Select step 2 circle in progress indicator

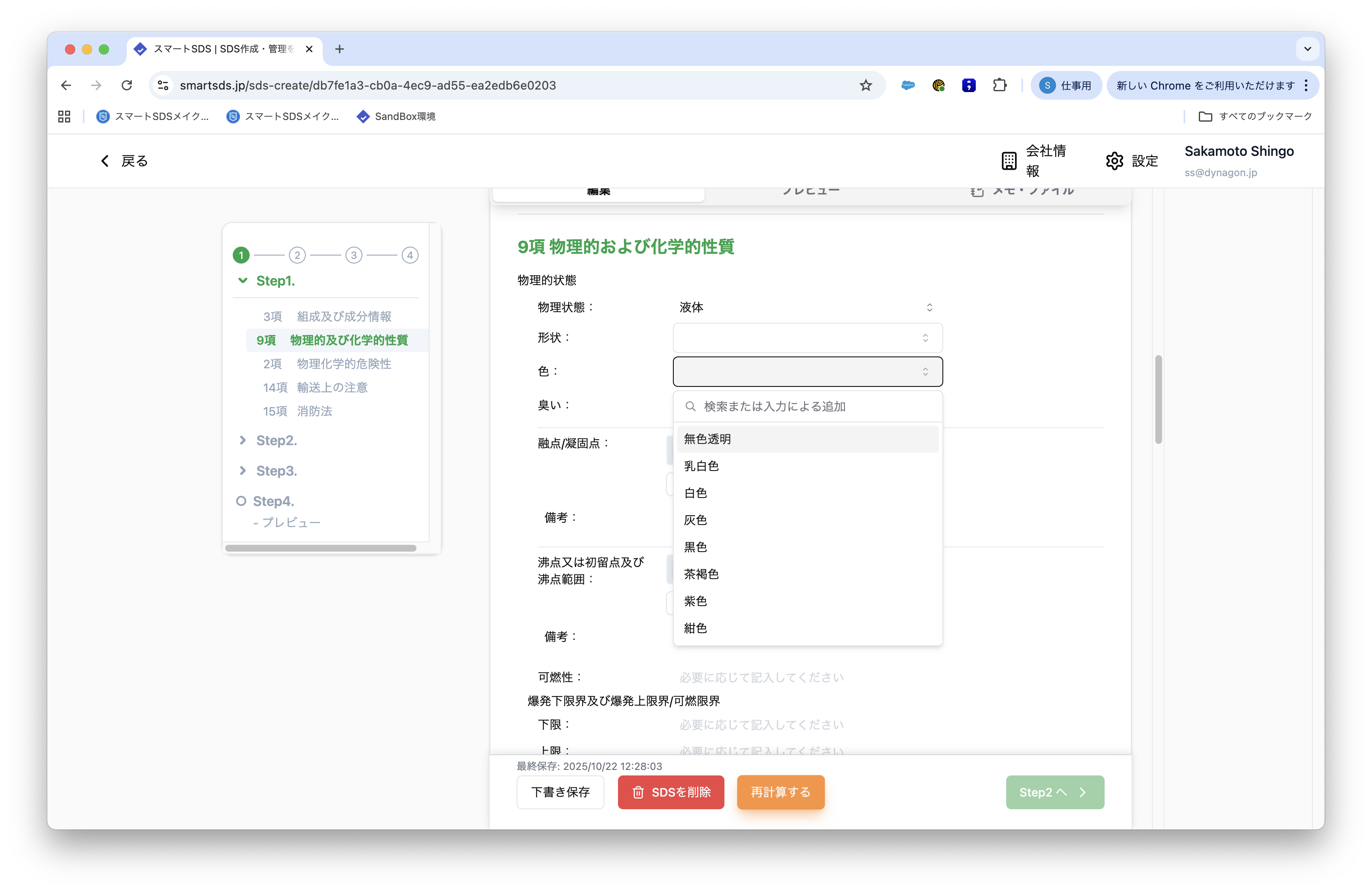pyautogui.click(x=297, y=255)
